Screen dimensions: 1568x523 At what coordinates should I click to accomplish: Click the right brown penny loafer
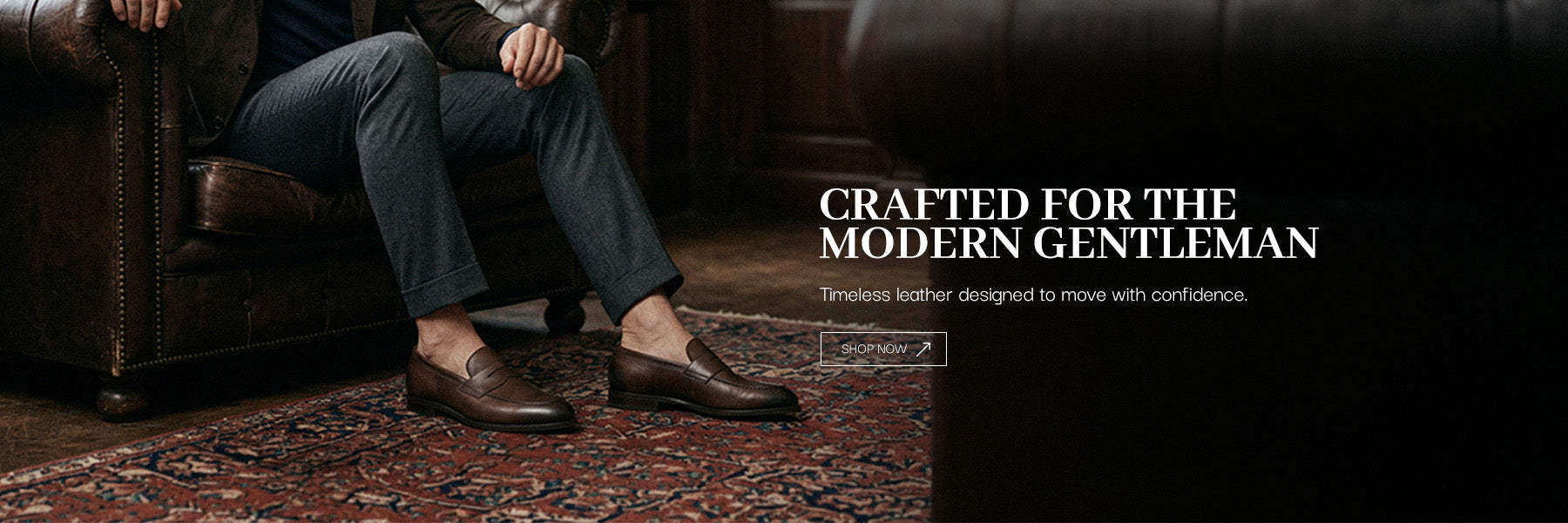[702, 377]
